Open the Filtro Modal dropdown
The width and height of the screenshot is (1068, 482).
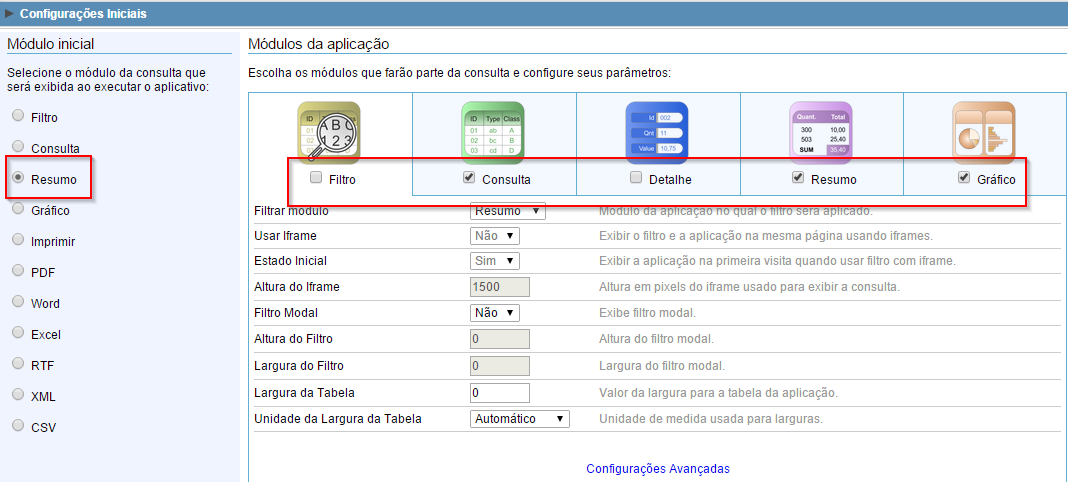pos(495,313)
